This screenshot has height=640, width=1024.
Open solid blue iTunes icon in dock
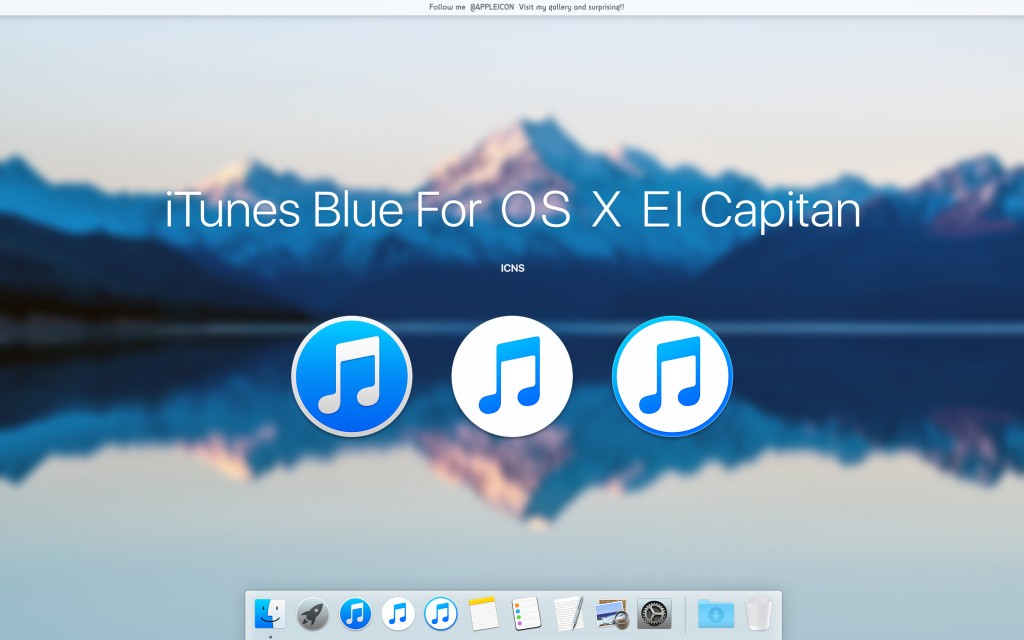click(x=355, y=614)
